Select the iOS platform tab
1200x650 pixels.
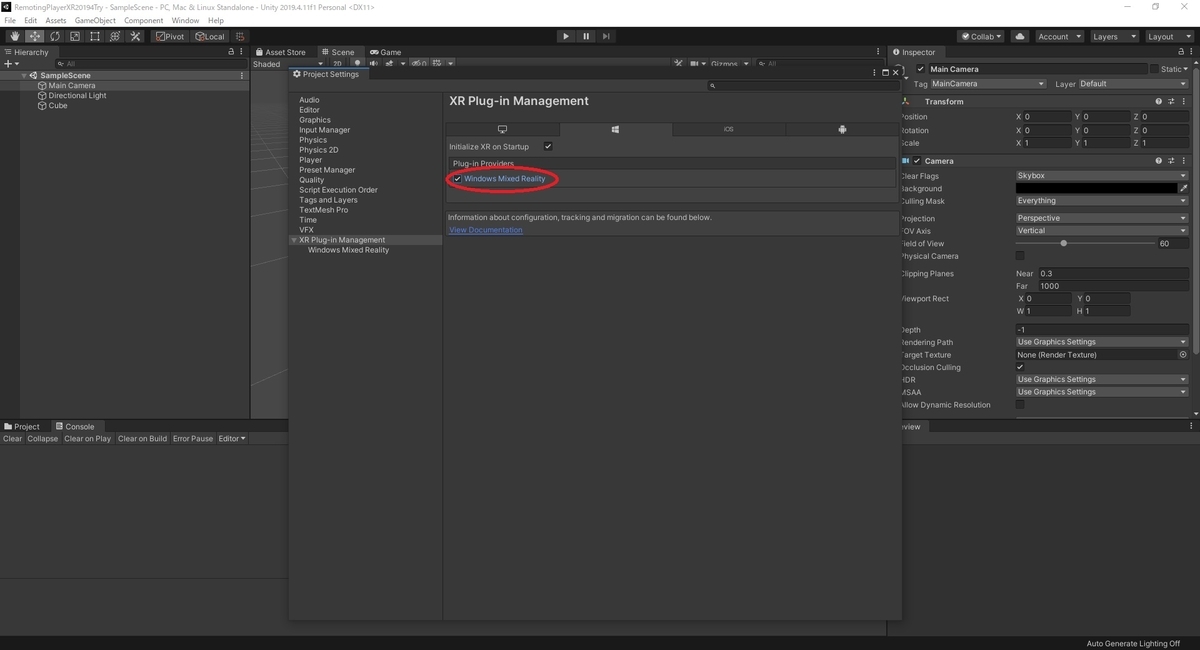729,130
